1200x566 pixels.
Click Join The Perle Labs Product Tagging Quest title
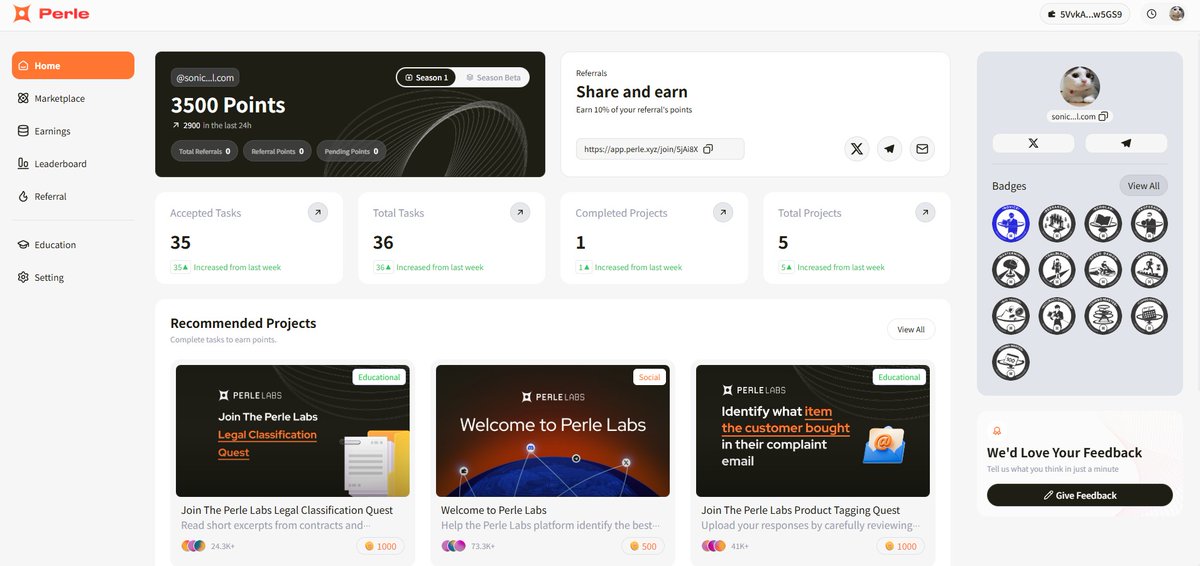pyautogui.click(x=801, y=510)
